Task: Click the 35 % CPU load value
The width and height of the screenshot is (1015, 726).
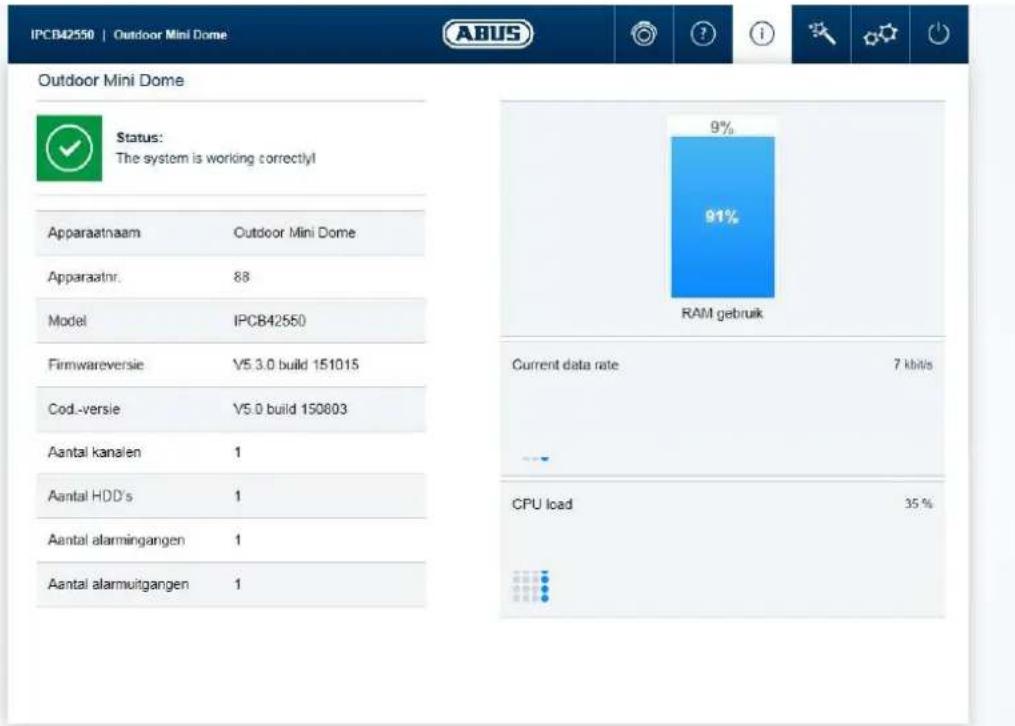Action: (x=919, y=503)
